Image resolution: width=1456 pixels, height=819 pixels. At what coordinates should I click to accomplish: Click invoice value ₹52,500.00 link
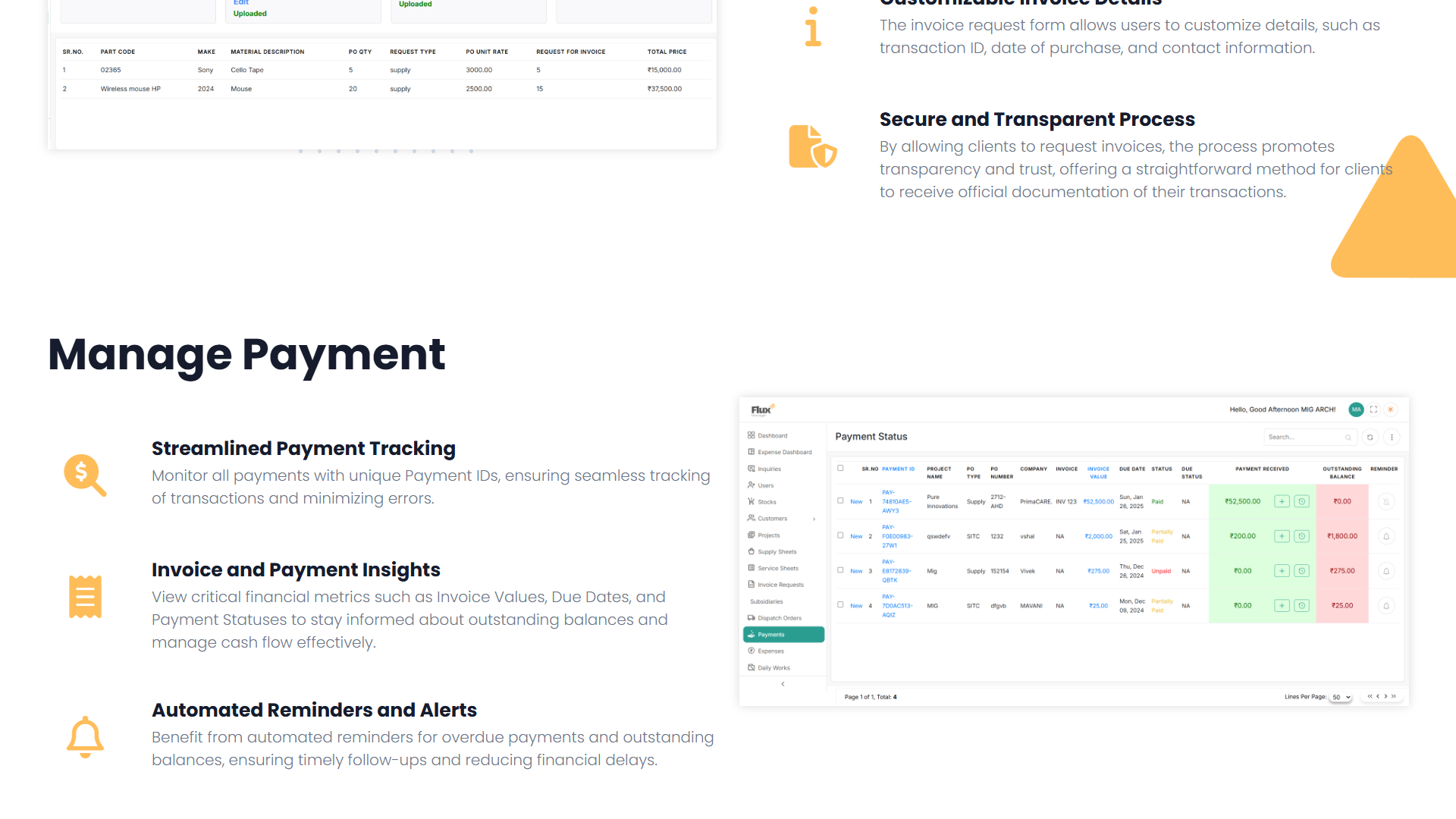click(1099, 502)
